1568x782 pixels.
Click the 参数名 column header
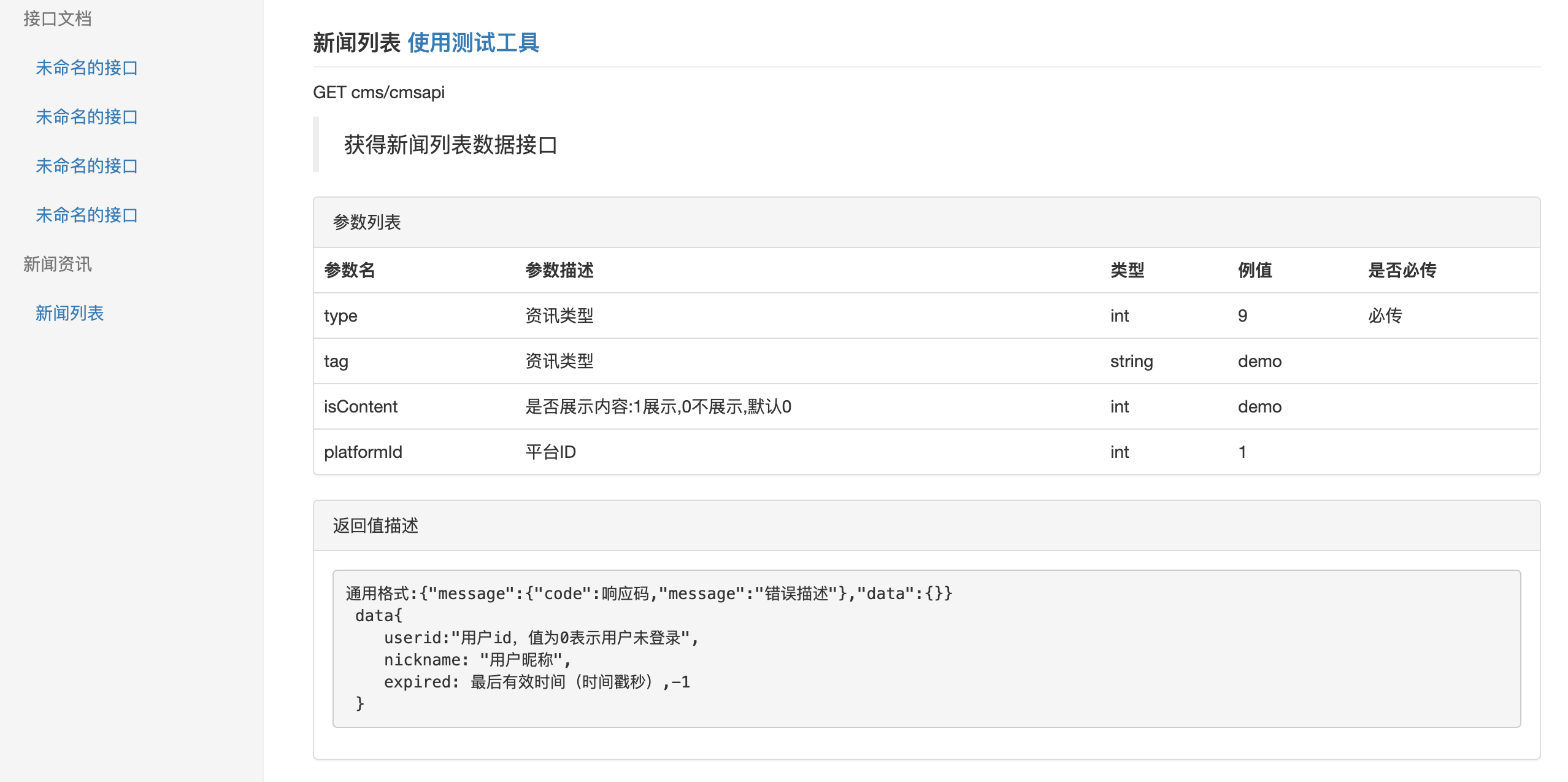[349, 270]
